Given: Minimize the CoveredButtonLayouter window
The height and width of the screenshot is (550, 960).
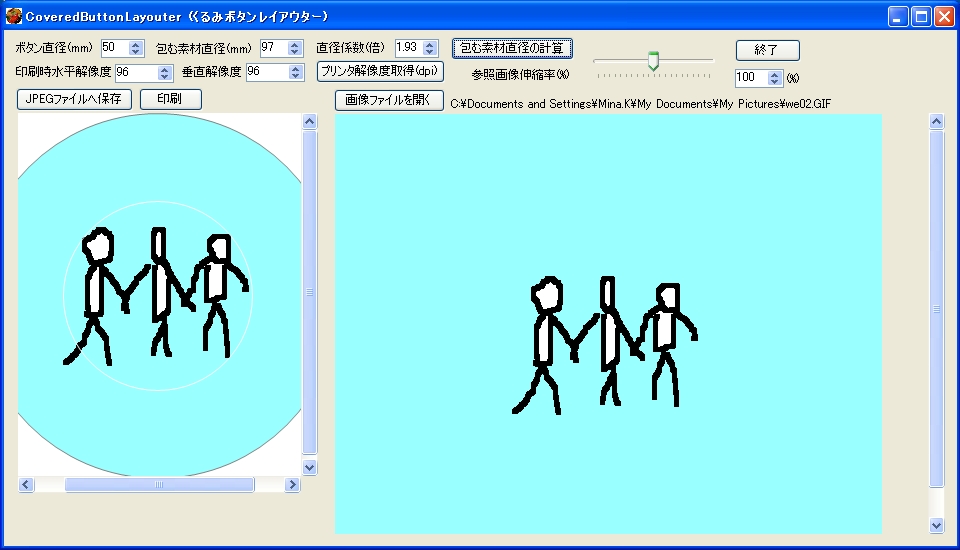Looking at the screenshot, I should click(898, 17).
